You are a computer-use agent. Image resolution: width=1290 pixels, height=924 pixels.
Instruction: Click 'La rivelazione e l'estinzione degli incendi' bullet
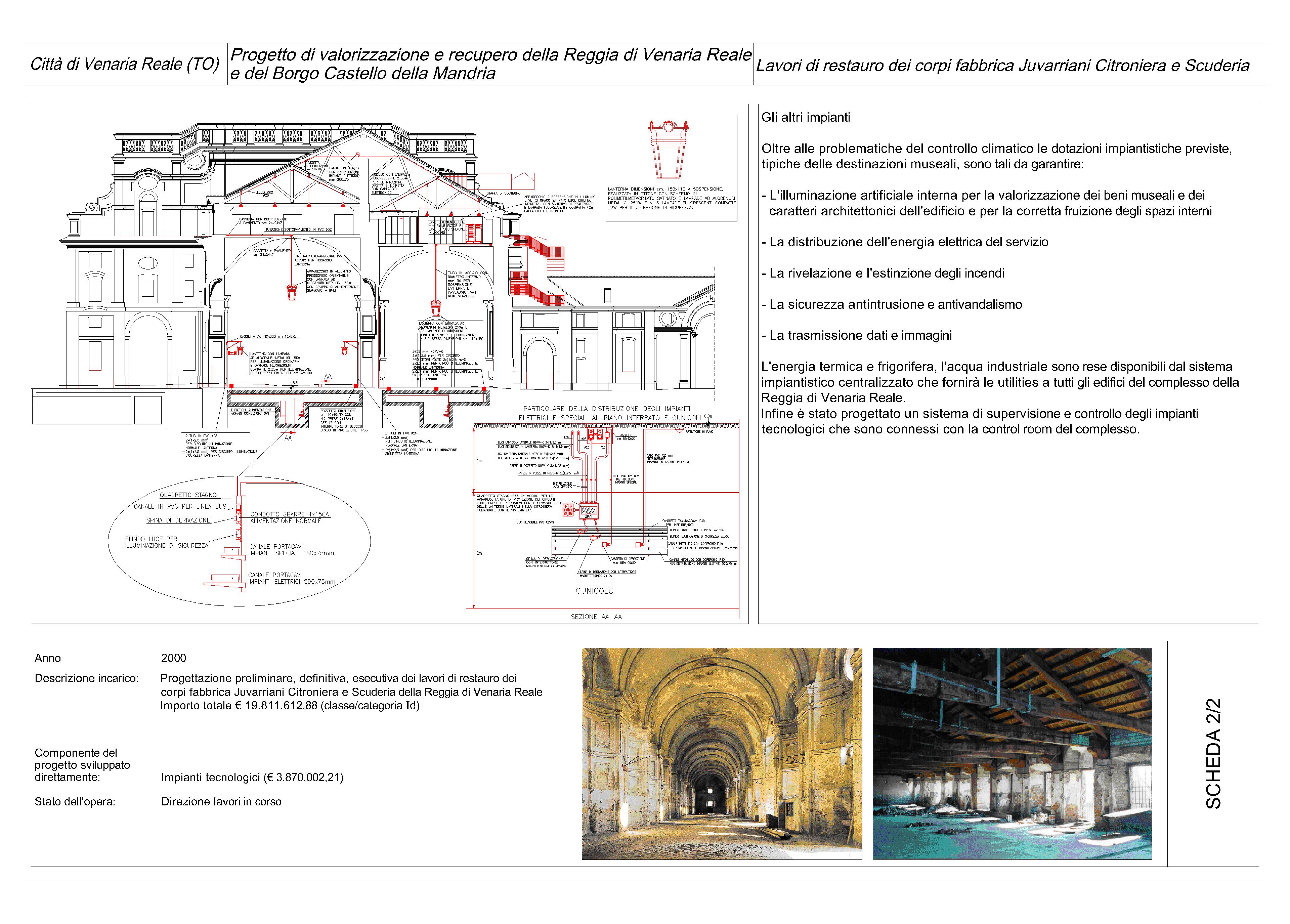tap(883, 274)
